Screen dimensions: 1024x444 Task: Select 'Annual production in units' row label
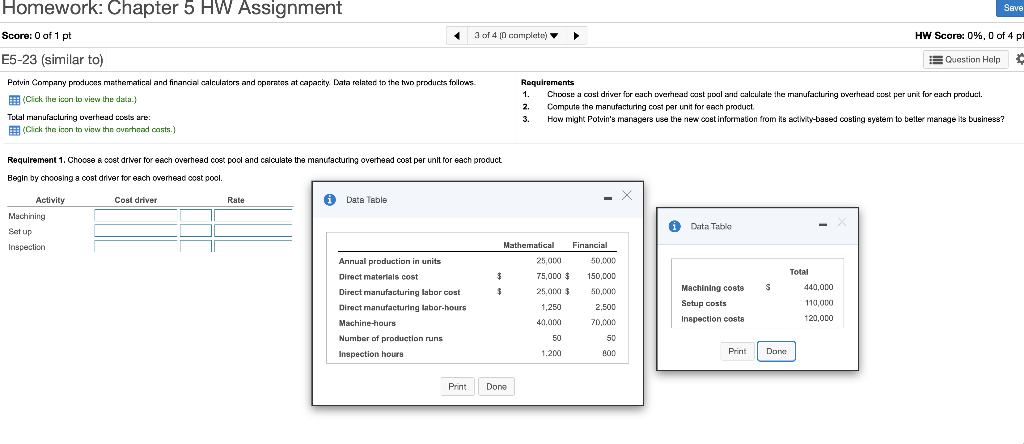coord(390,261)
